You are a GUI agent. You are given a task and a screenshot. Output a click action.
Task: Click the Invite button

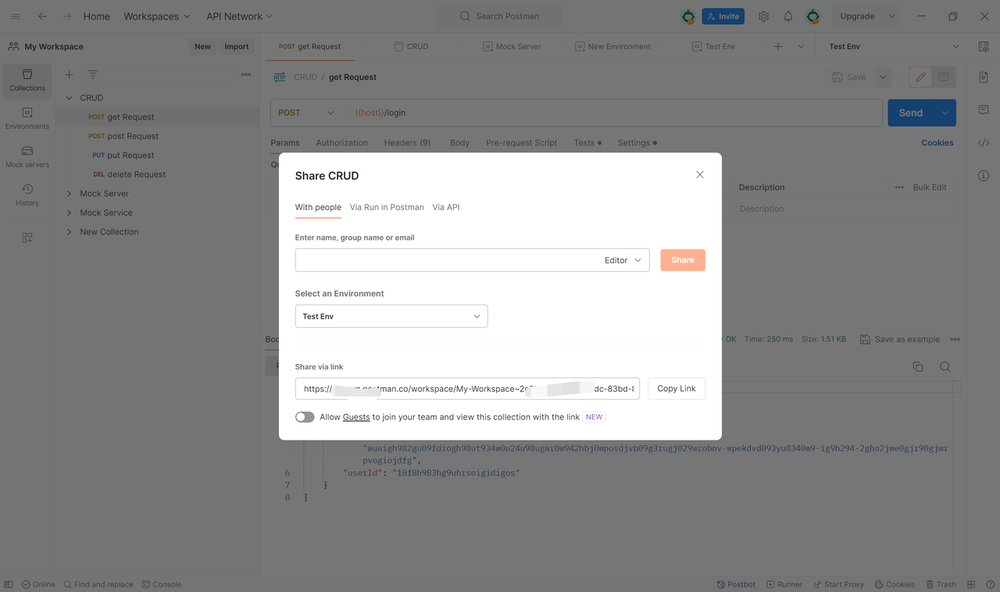[722, 16]
